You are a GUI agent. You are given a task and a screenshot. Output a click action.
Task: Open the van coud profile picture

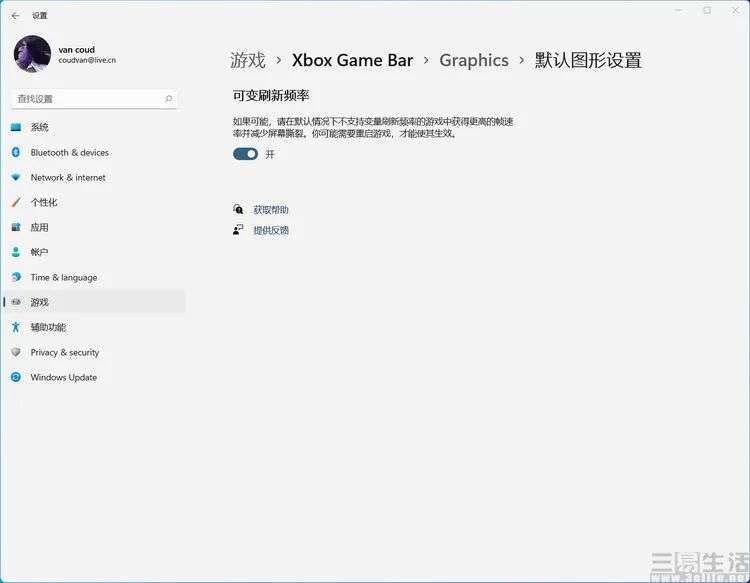click(x=33, y=54)
